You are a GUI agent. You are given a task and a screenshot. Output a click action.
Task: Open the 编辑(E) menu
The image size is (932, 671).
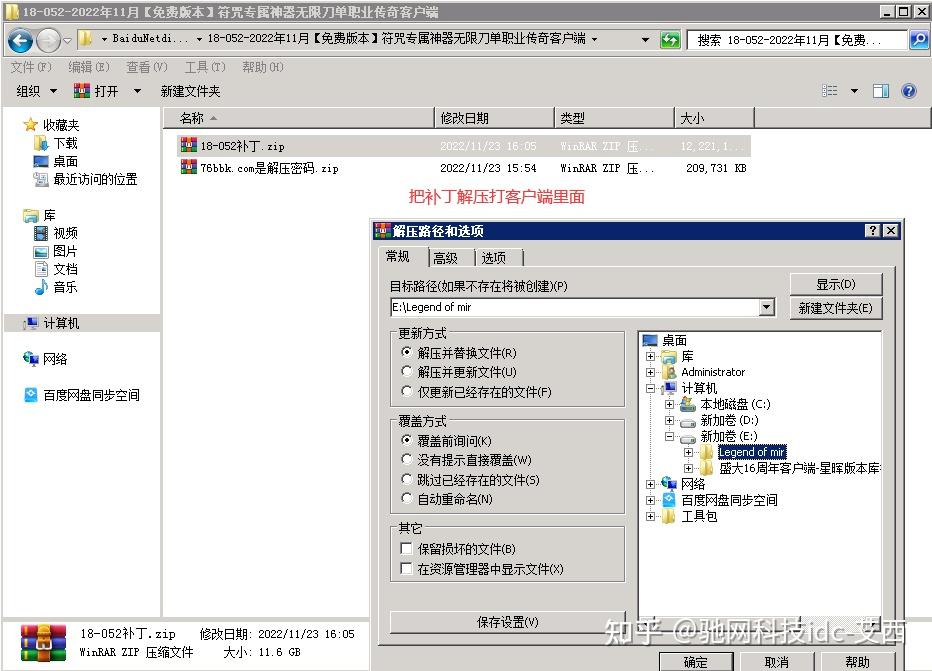coord(89,67)
